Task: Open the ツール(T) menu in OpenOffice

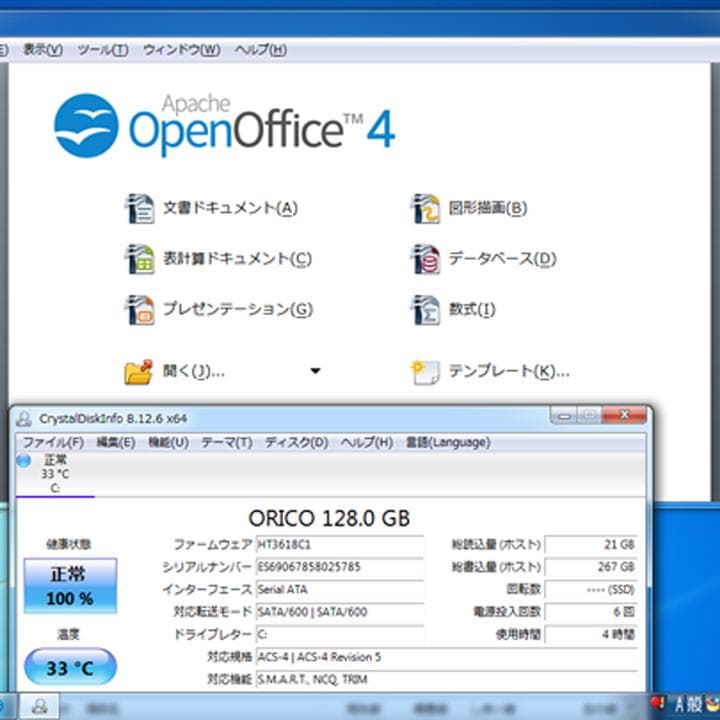Action: (103, 49)
